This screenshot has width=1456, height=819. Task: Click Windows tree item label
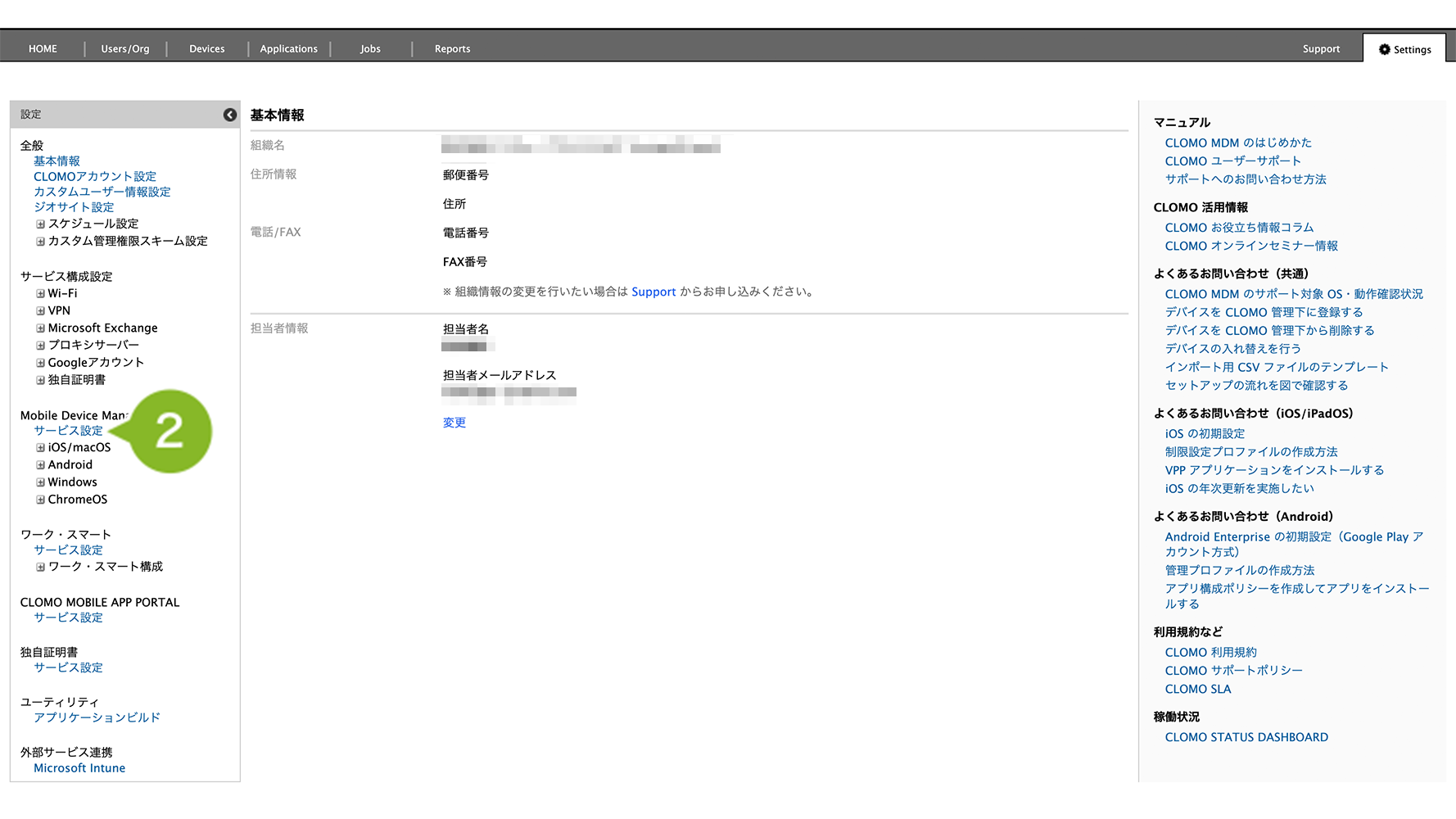(x=72, y=482)
